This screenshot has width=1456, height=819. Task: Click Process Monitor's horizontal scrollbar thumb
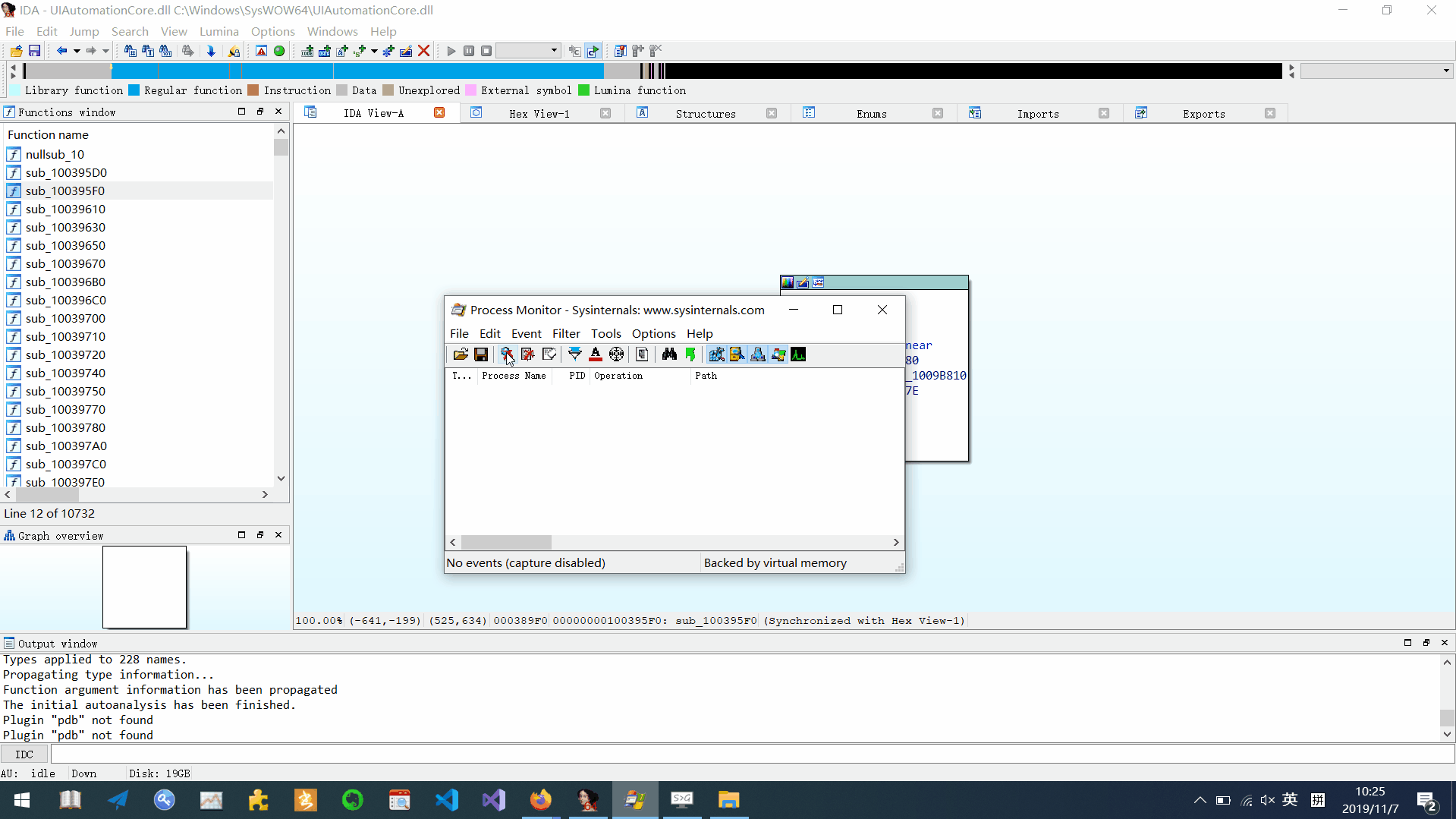pyautogui.click(x=506, y=542)
